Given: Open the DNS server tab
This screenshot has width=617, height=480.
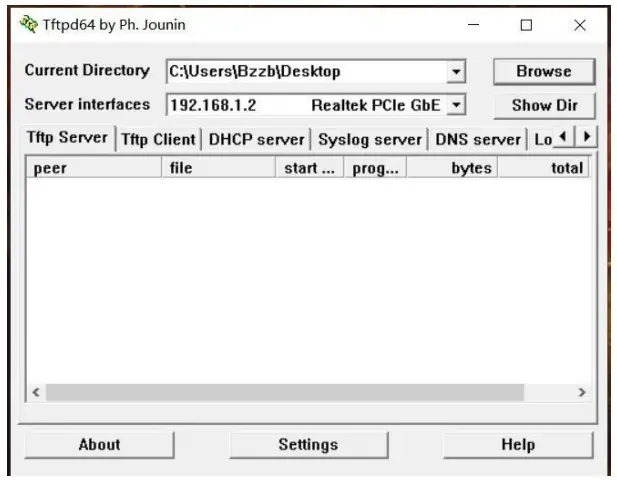Looking at the screenshot, I should [x=478, y=140].
